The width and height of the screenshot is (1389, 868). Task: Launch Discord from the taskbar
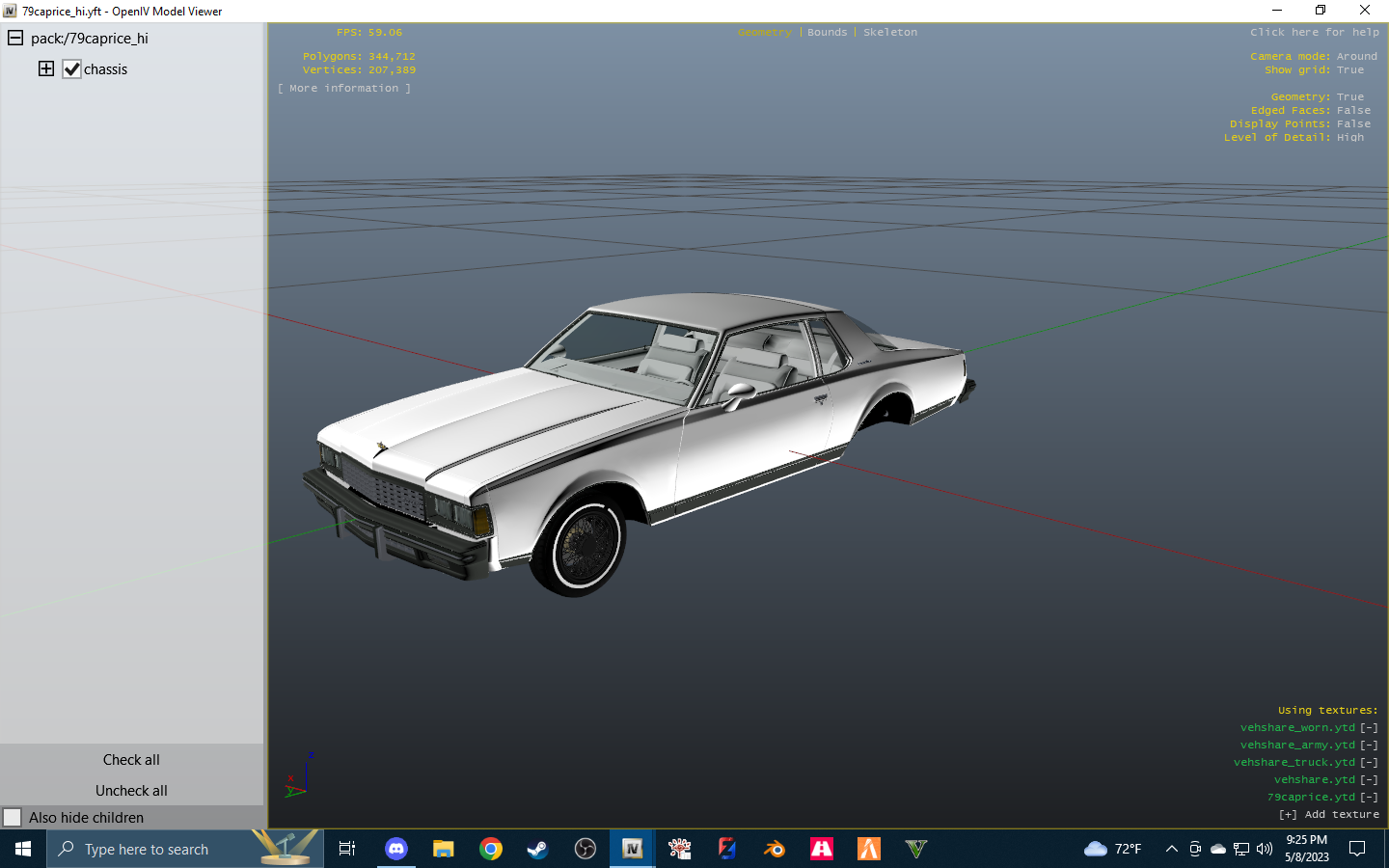click(x=395, y=849)
